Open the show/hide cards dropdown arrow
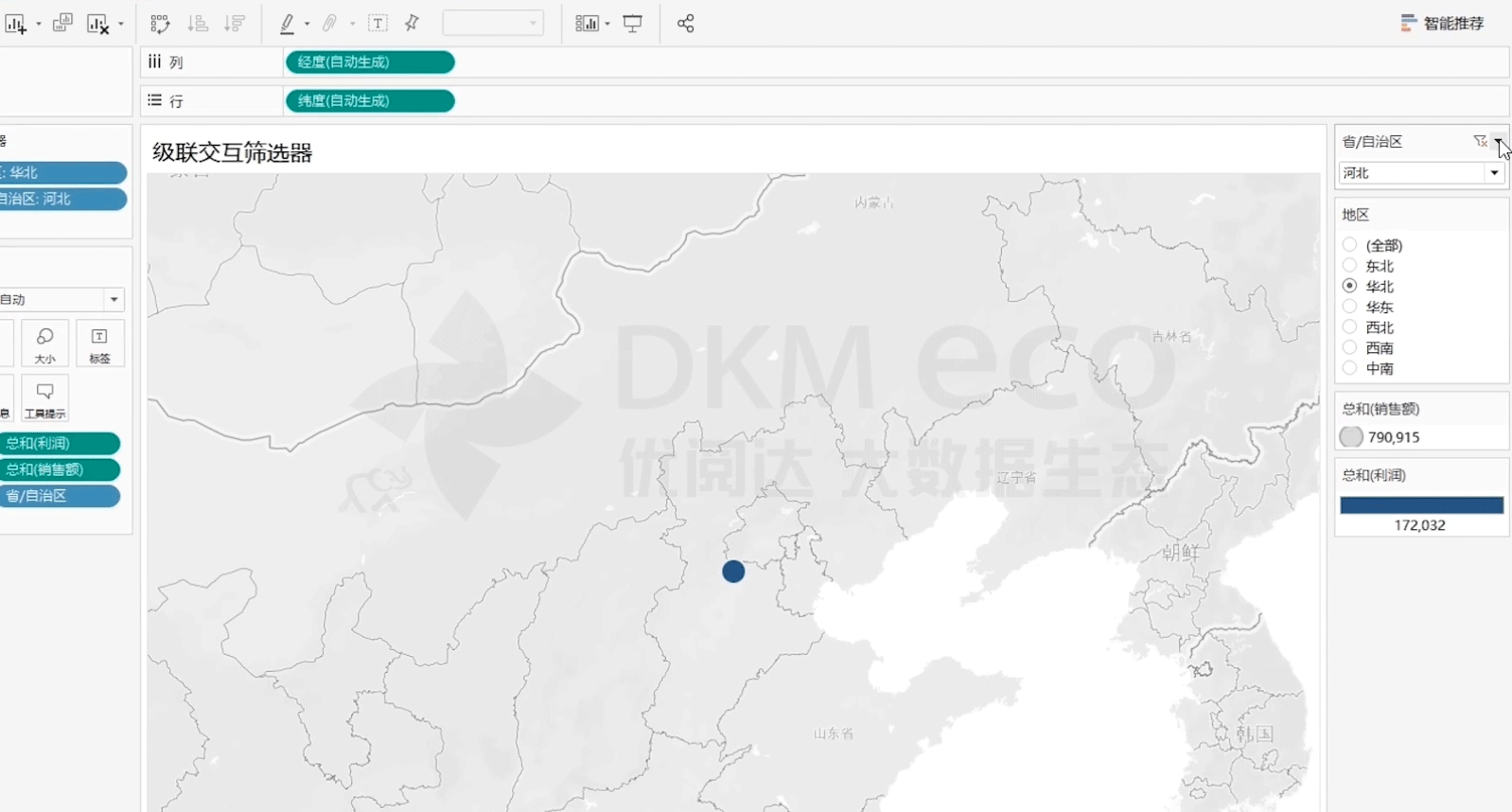 (607, 24)
